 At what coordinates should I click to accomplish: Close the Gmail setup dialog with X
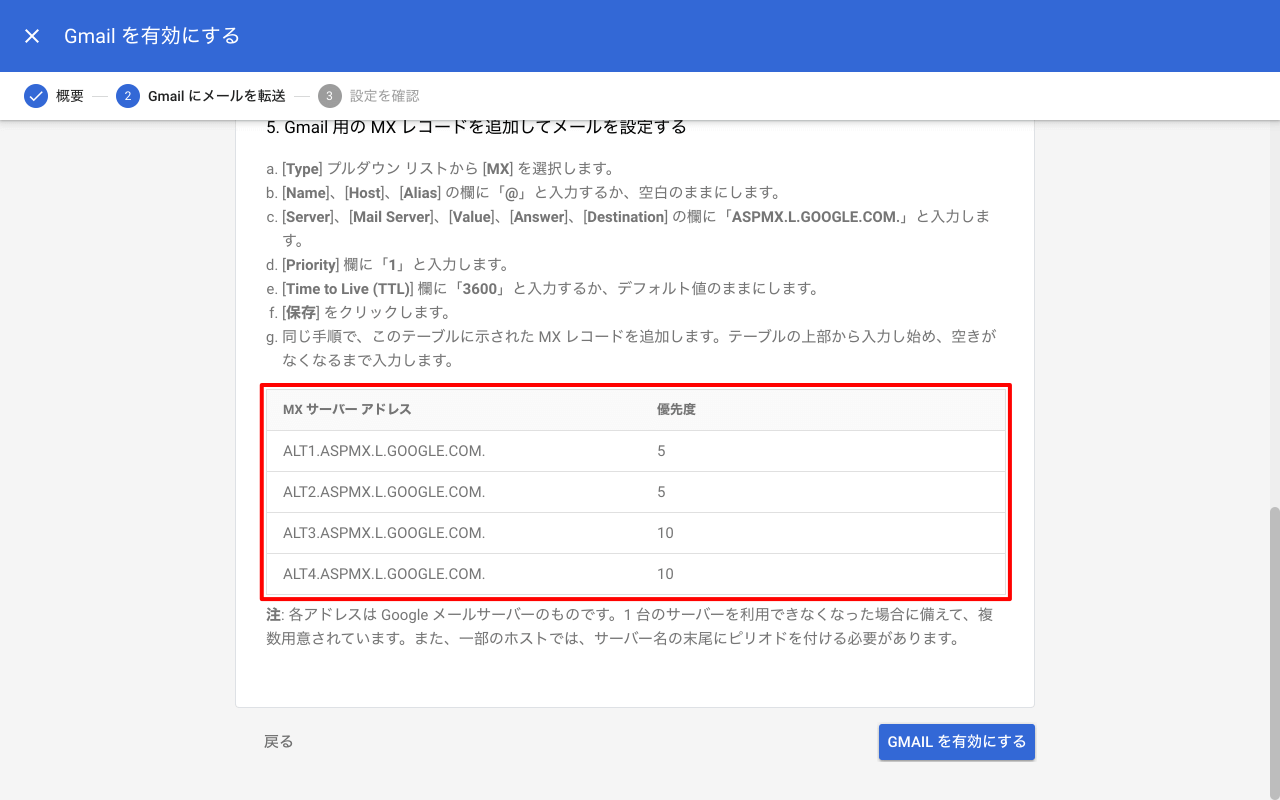tap(32, 36)
